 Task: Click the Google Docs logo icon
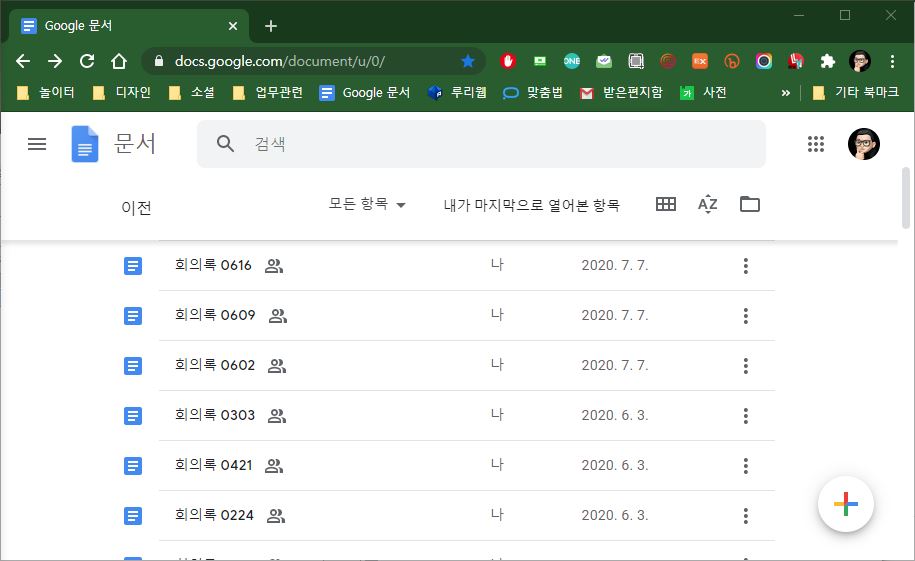(x=85, y=144)
